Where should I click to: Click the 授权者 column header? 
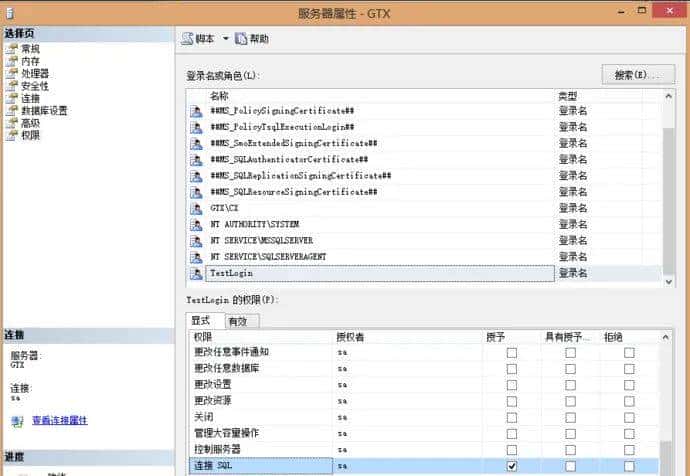(x=350, y=337)
